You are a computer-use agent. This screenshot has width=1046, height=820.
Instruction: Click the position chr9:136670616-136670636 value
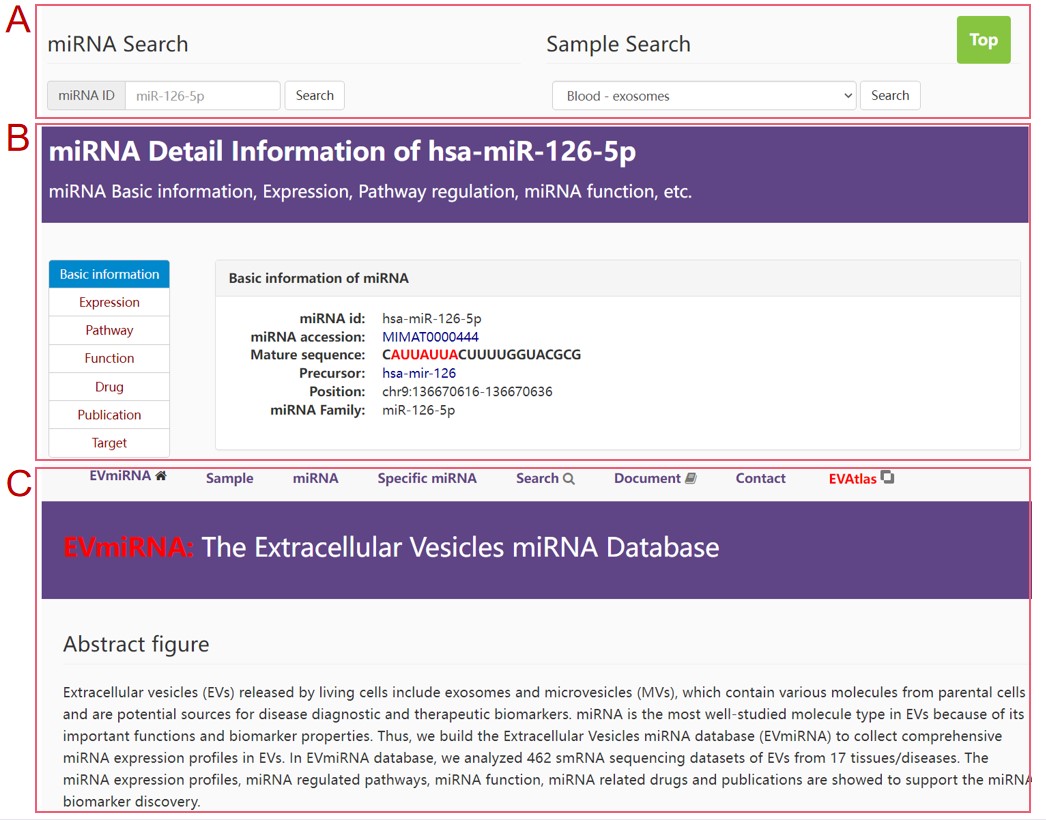[x=467, y=392]
